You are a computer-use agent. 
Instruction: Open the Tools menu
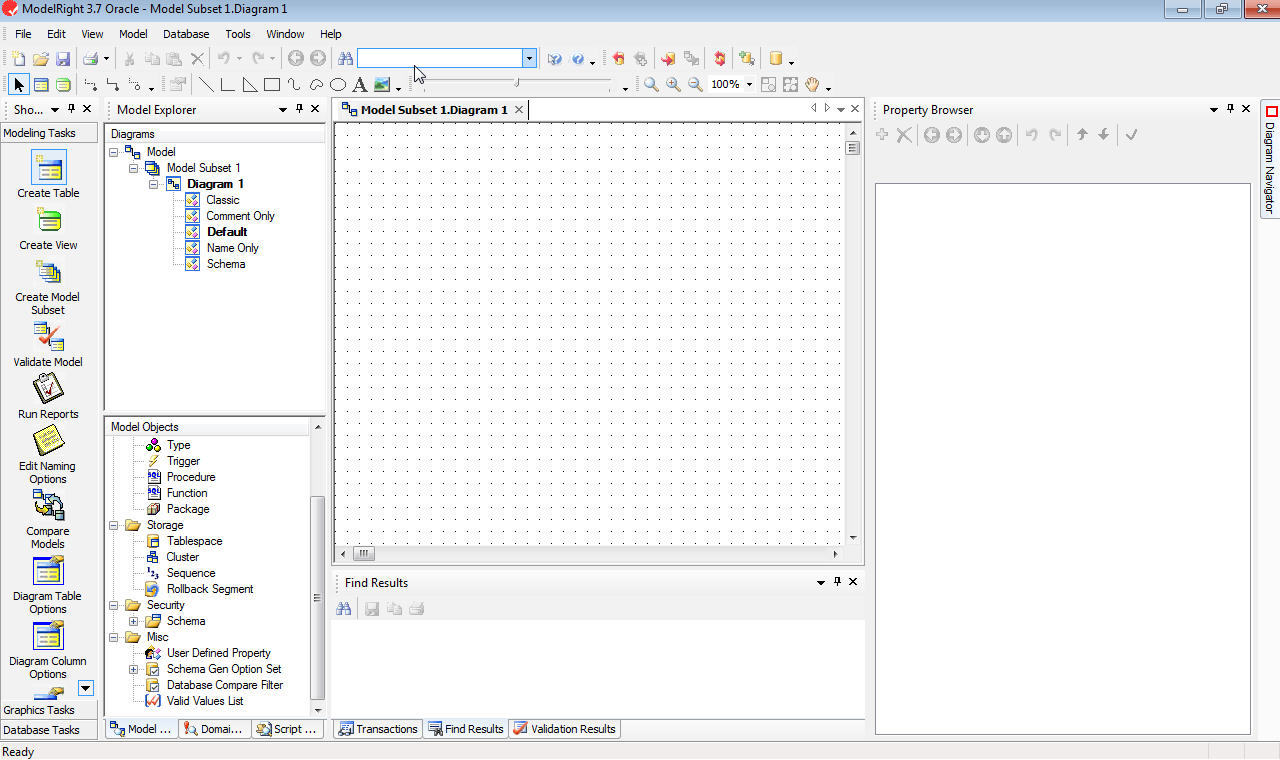point(238,34)
